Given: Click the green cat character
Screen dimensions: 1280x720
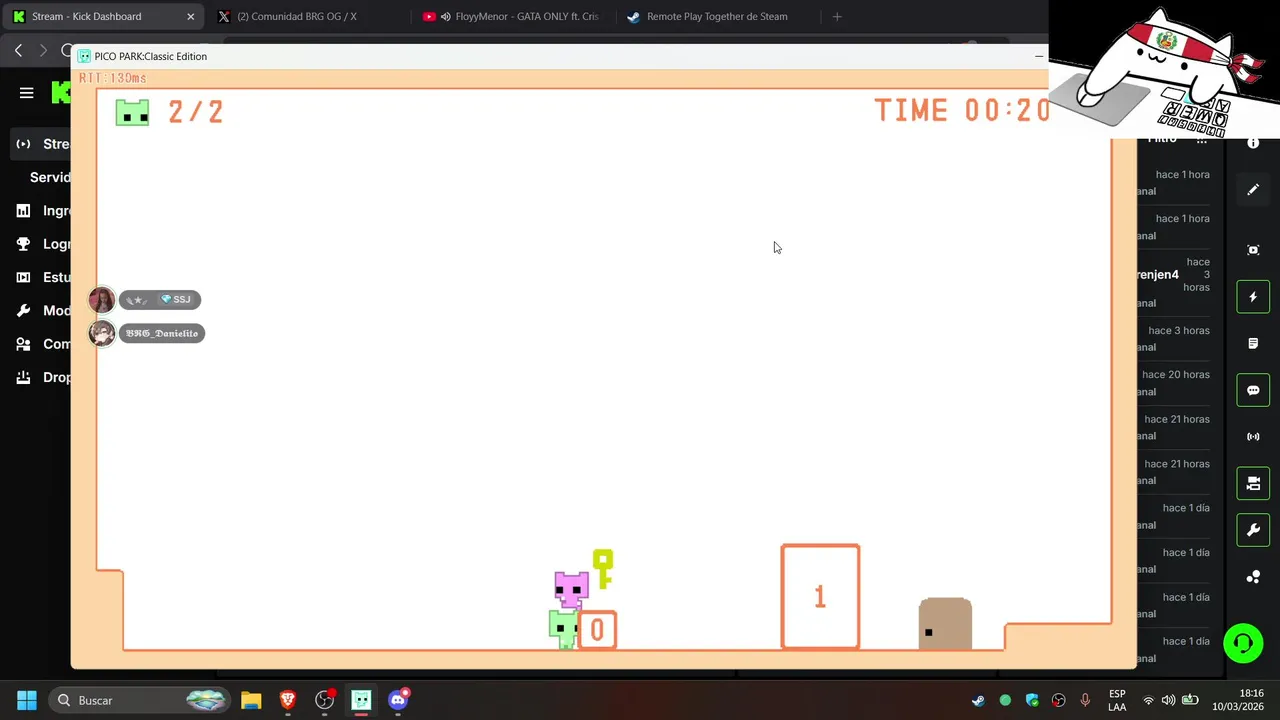Looking at the screenshot, I should [563, 629].
